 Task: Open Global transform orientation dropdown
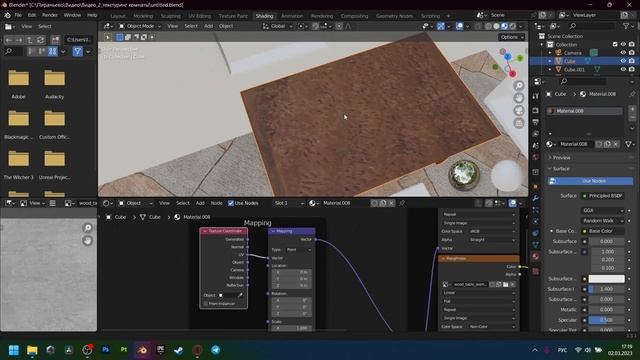(278, 26)
